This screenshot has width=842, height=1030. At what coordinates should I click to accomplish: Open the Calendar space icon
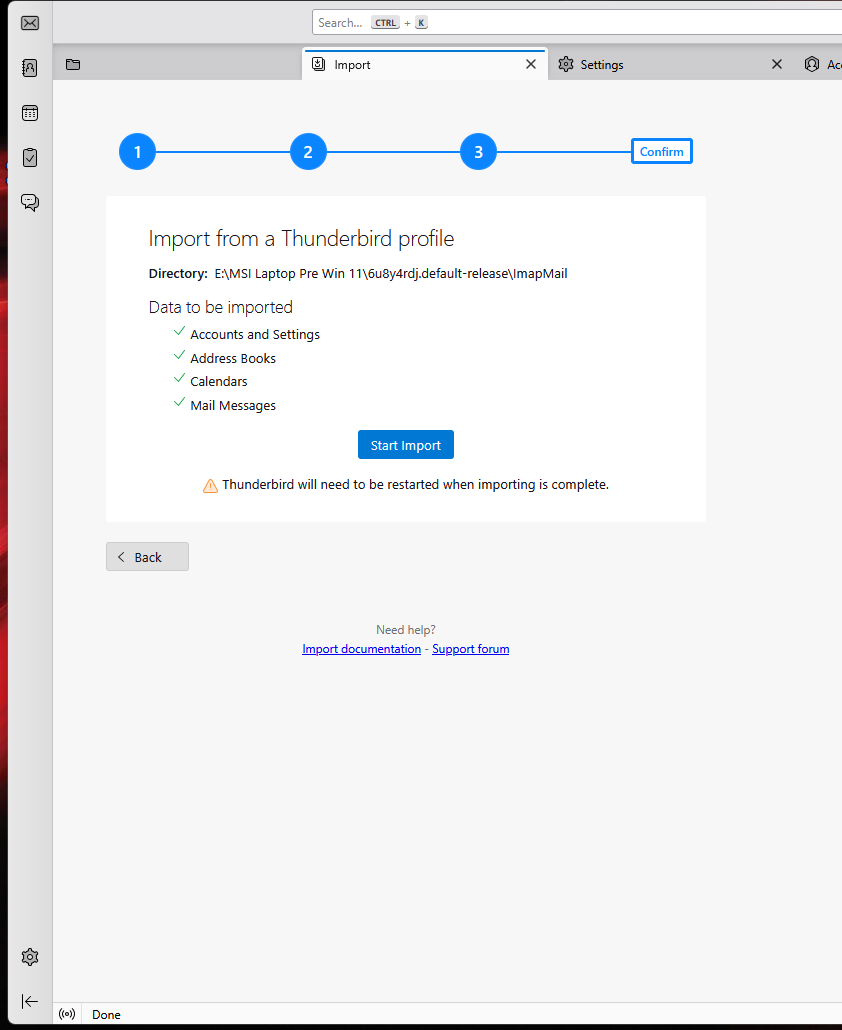tap(30, 113)
